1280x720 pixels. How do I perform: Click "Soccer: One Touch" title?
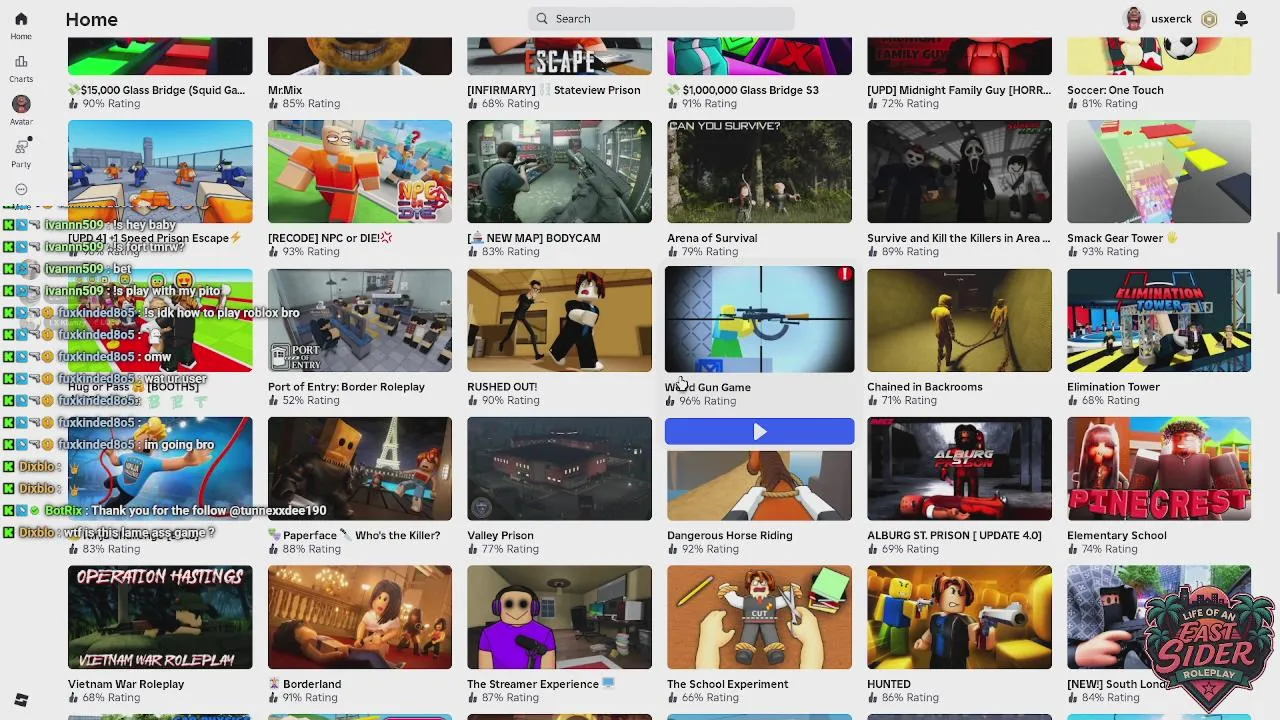1115,90
